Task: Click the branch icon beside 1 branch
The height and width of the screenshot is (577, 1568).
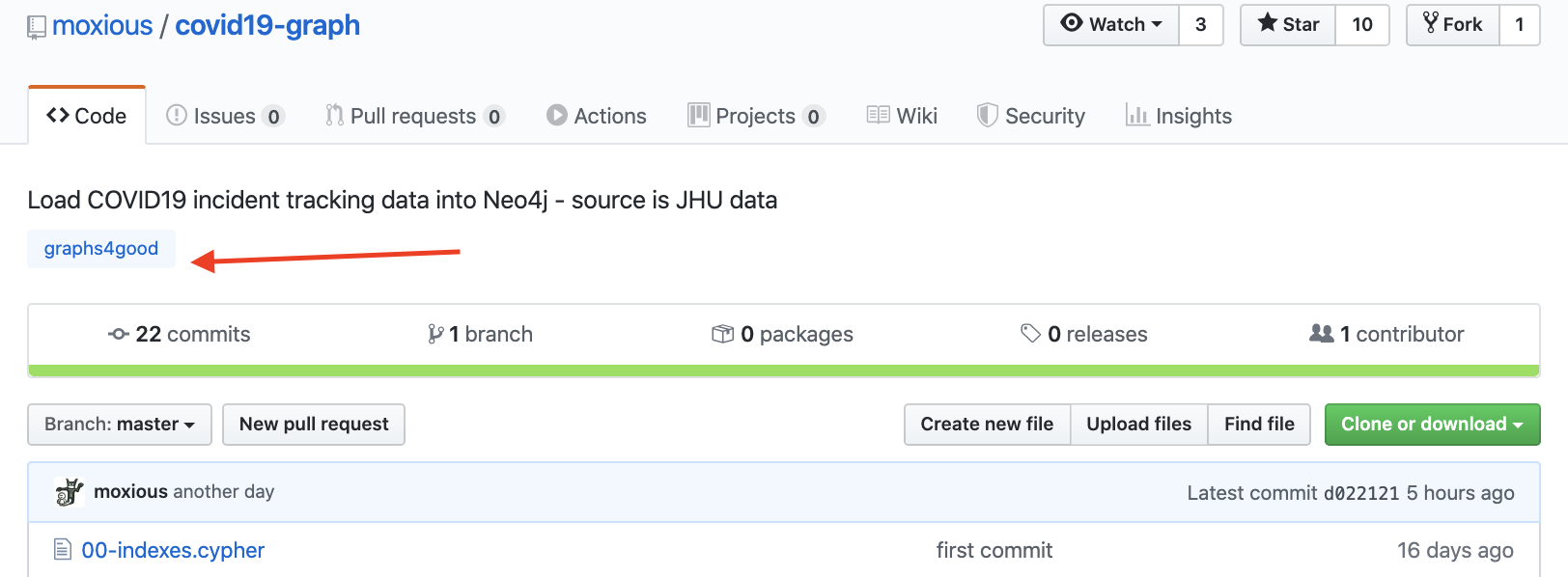Action: coord(435,334)
